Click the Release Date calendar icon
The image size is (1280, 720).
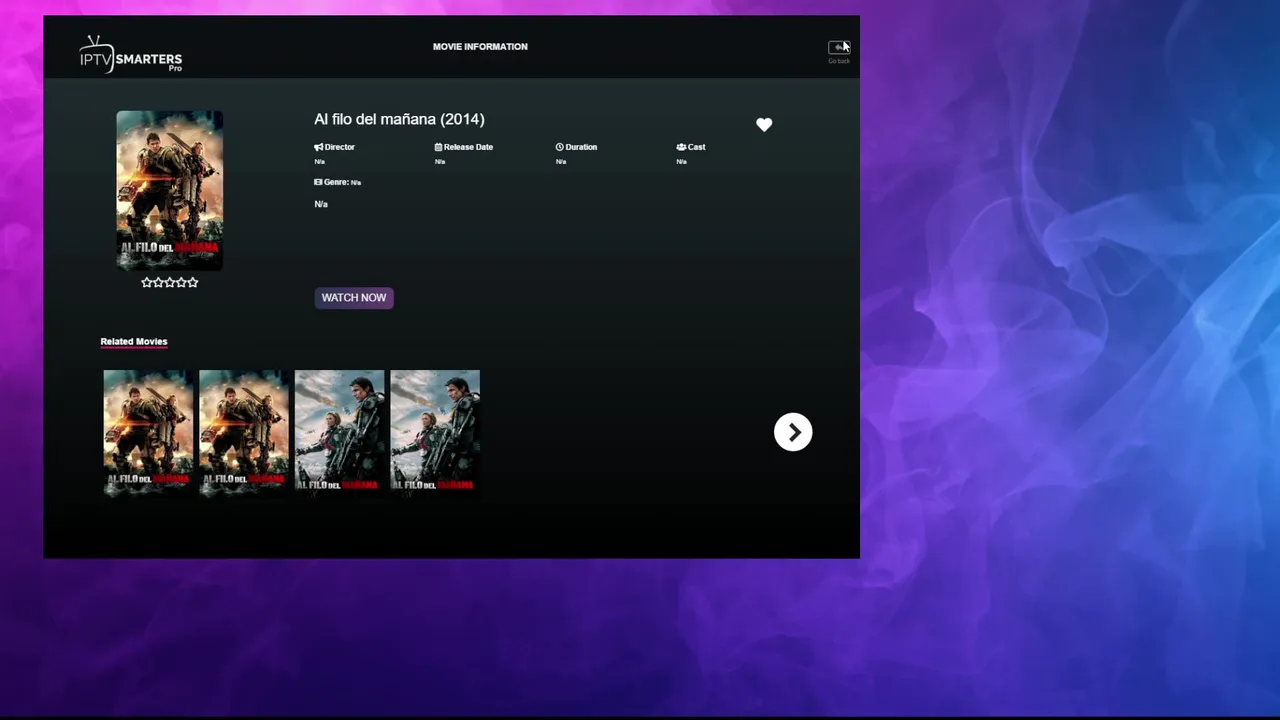(x=438, y=147)
